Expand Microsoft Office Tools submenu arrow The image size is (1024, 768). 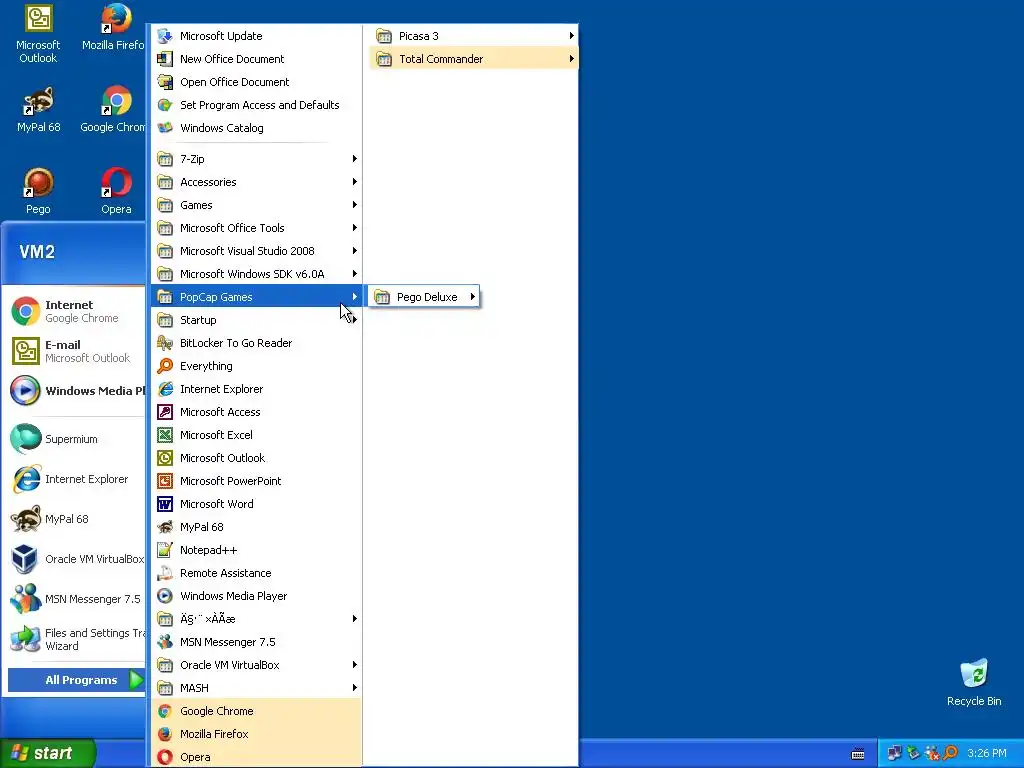point(355,228)
